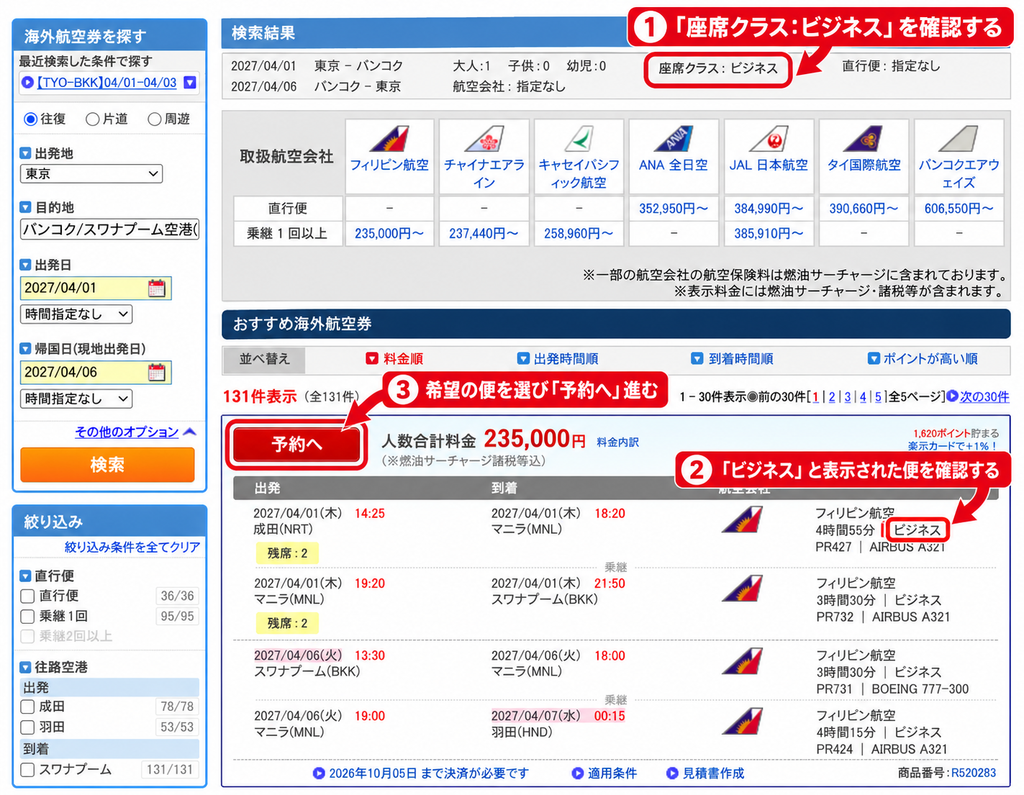The width and height of the screenshot is (1024, 795).
Task: Open the 料金内訳 fare breakdown link
Action: click(617, 442)
